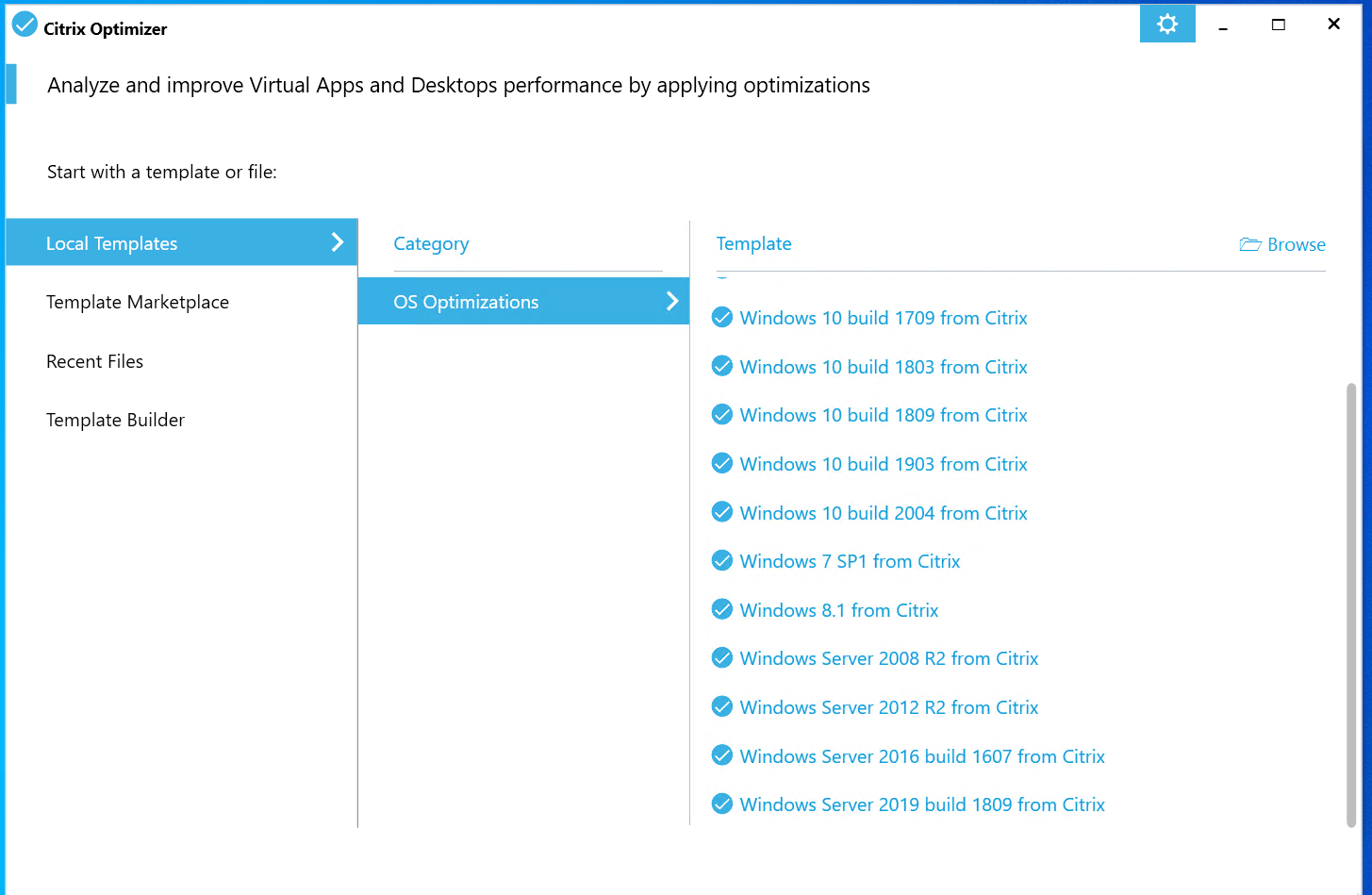
Task: Click the check icon beside Windows 10 build 1809
Action: pyautogui.click(x=722, y=415)
